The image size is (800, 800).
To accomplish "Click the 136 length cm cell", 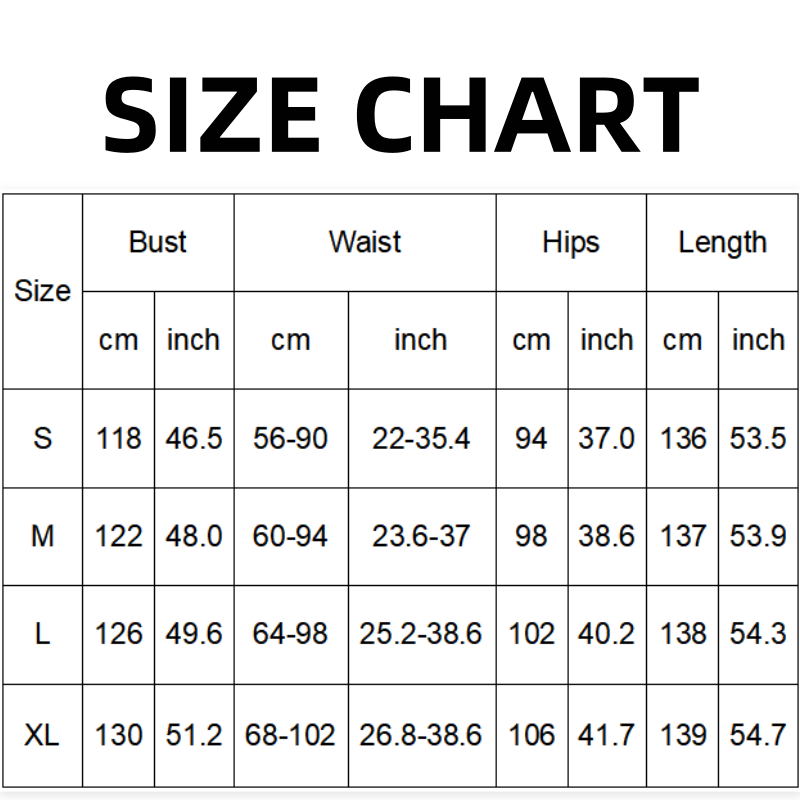I will tap(683, 438).
